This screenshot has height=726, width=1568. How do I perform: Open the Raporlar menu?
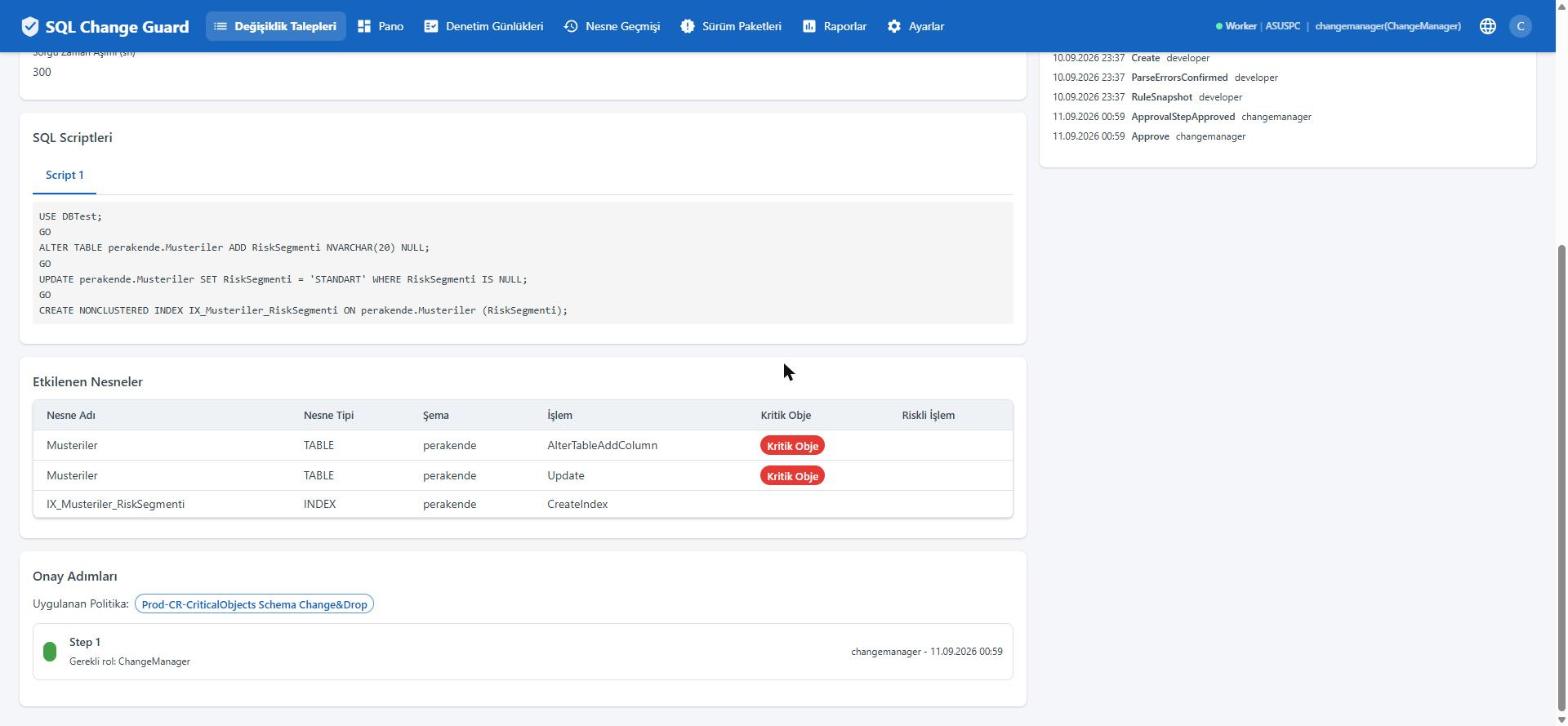click(x=834, y=27)
